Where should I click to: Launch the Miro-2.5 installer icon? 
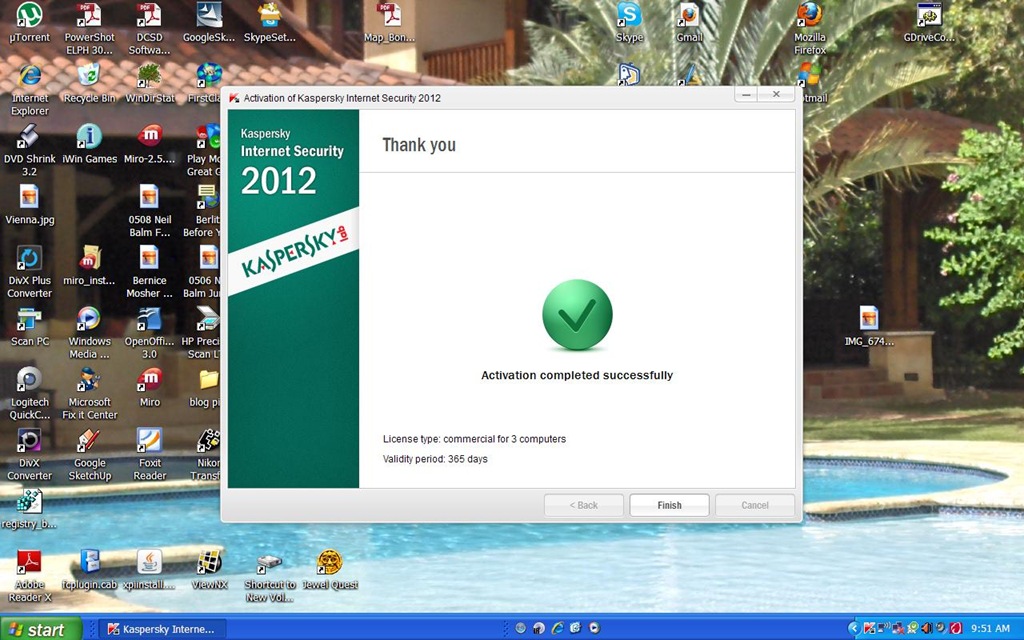[x=150, y=144]
